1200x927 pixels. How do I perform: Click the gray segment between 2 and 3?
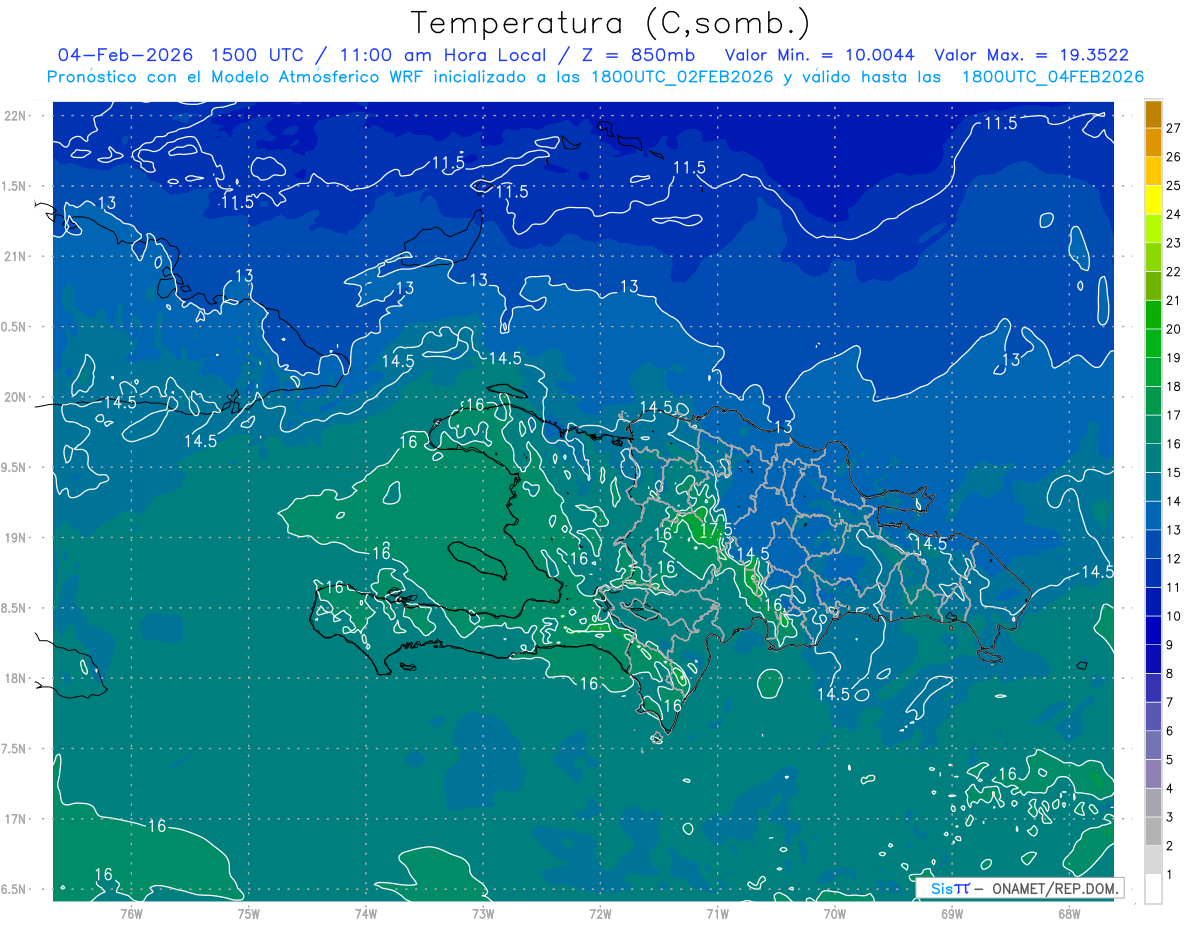coord(1153,831)
